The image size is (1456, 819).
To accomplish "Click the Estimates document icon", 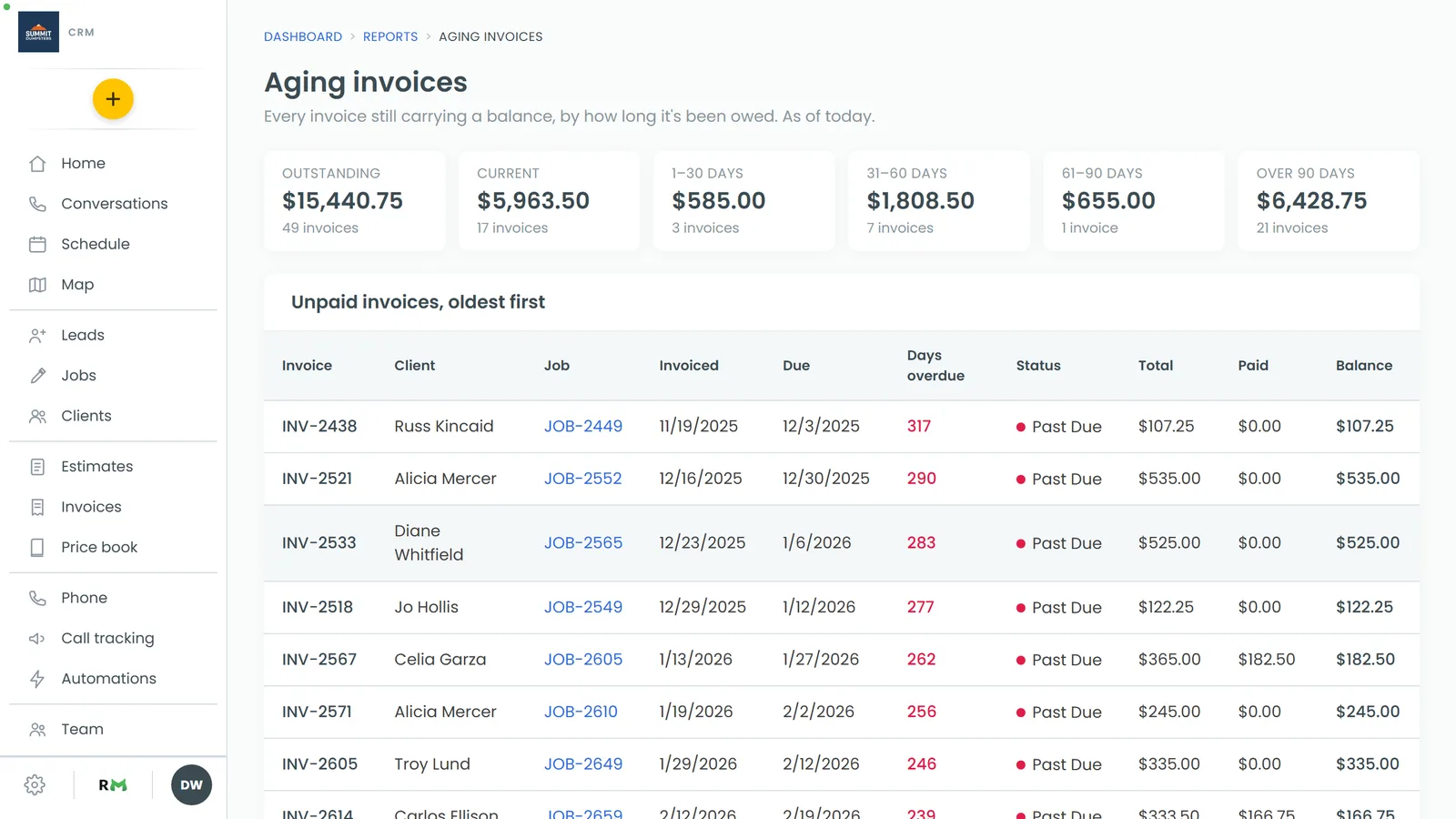I will point(37,467).
